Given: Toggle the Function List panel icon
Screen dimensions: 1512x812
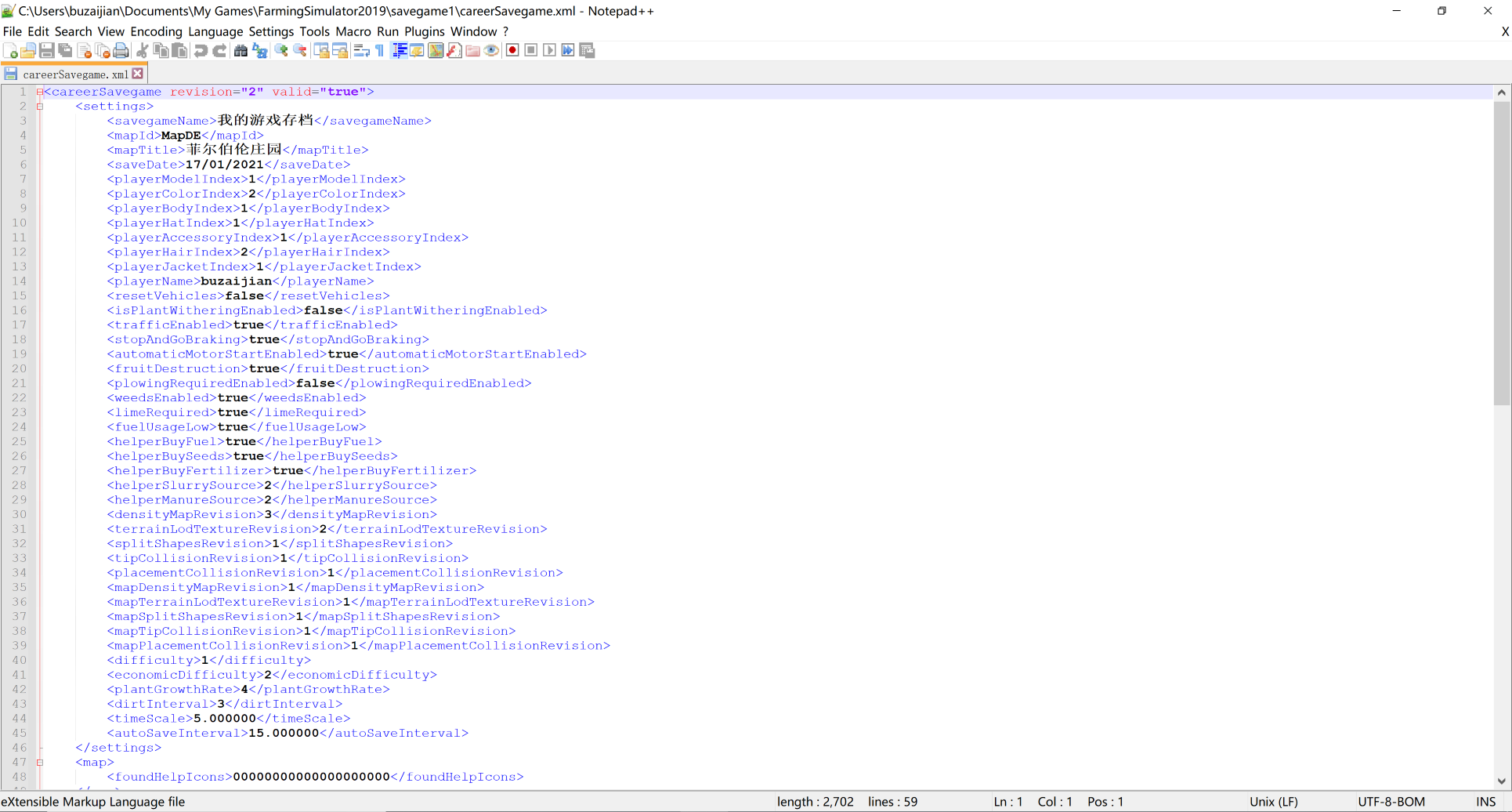Looking at the screenshot, I should click(454, 51).
